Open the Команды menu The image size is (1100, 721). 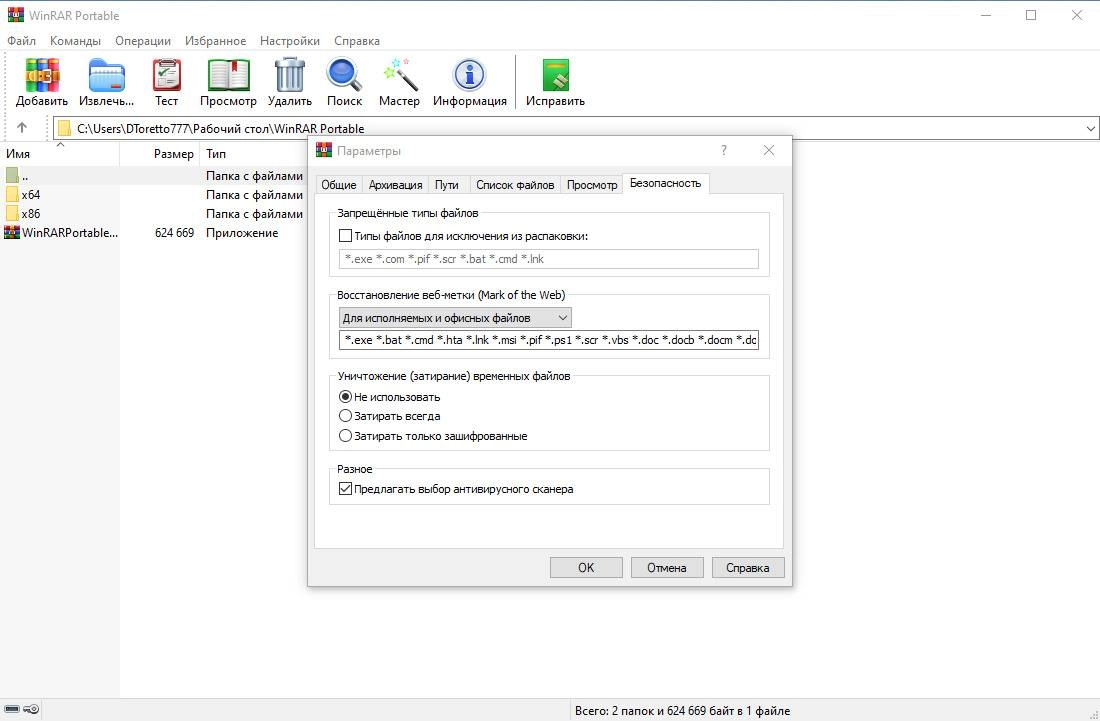click(75, 41)
